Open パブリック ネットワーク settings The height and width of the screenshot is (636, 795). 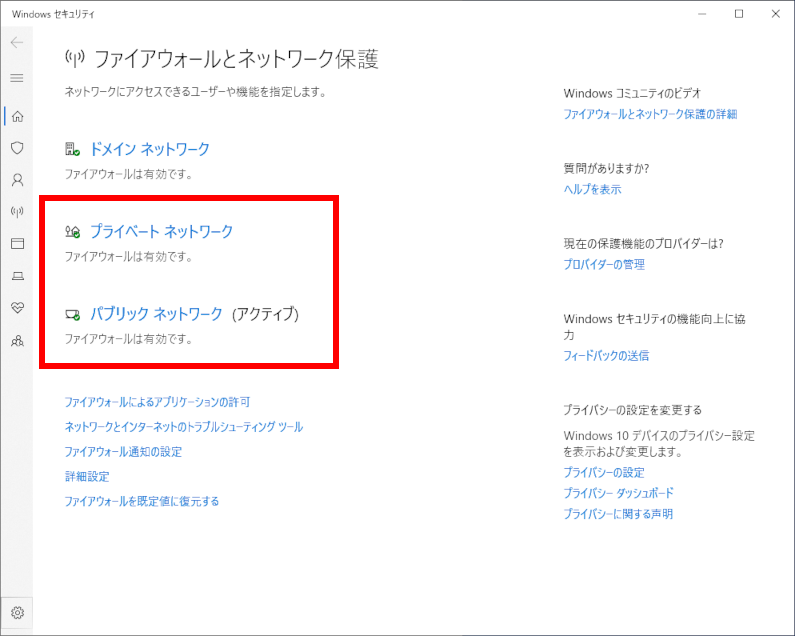(156, 314)
